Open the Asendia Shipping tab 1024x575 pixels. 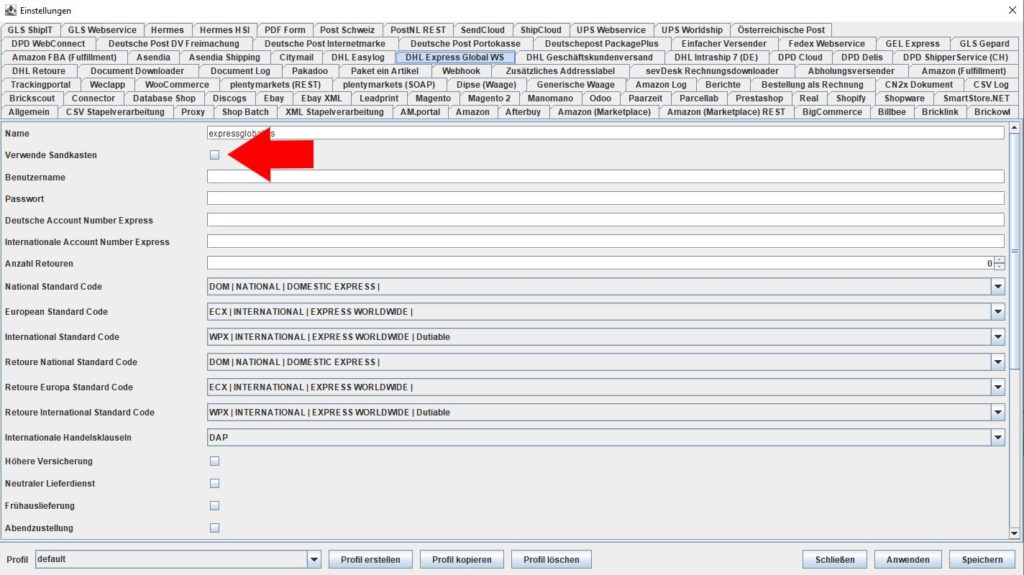pos(224,58)
